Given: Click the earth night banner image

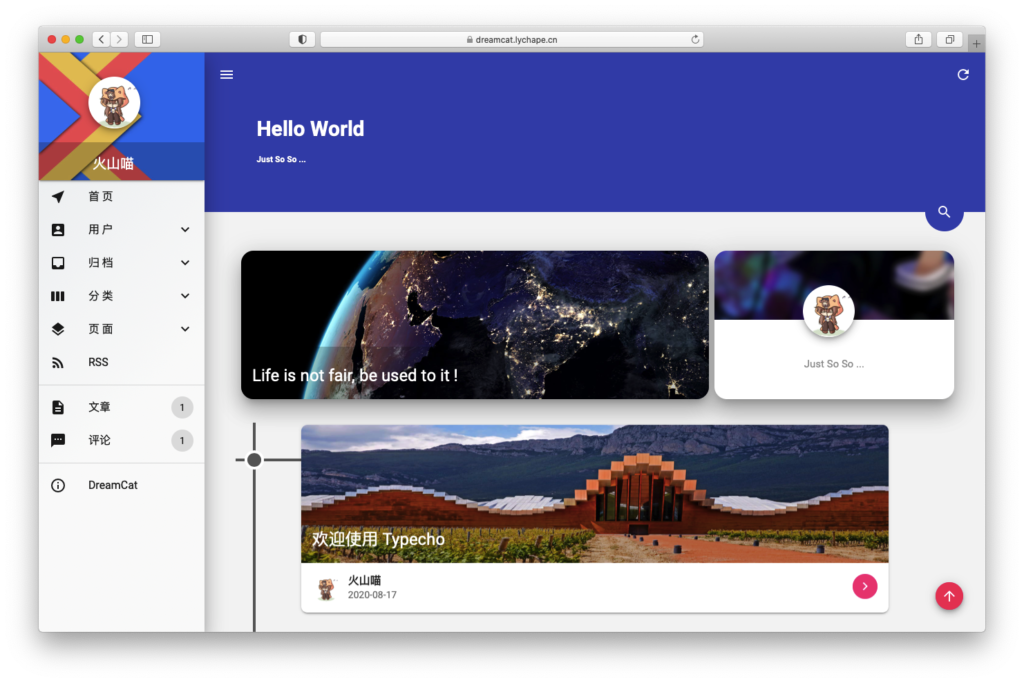Looking at the screenshot, I should click(x=474, y=320).
